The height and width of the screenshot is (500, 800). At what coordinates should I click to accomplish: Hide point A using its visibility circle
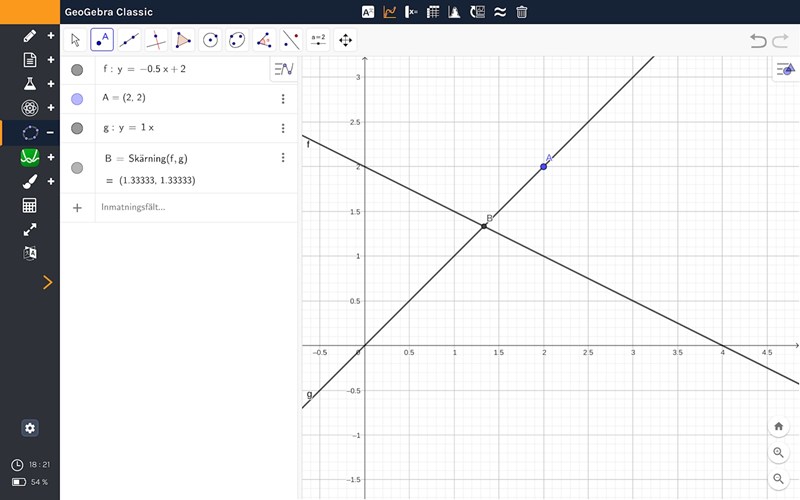[77, 99]
